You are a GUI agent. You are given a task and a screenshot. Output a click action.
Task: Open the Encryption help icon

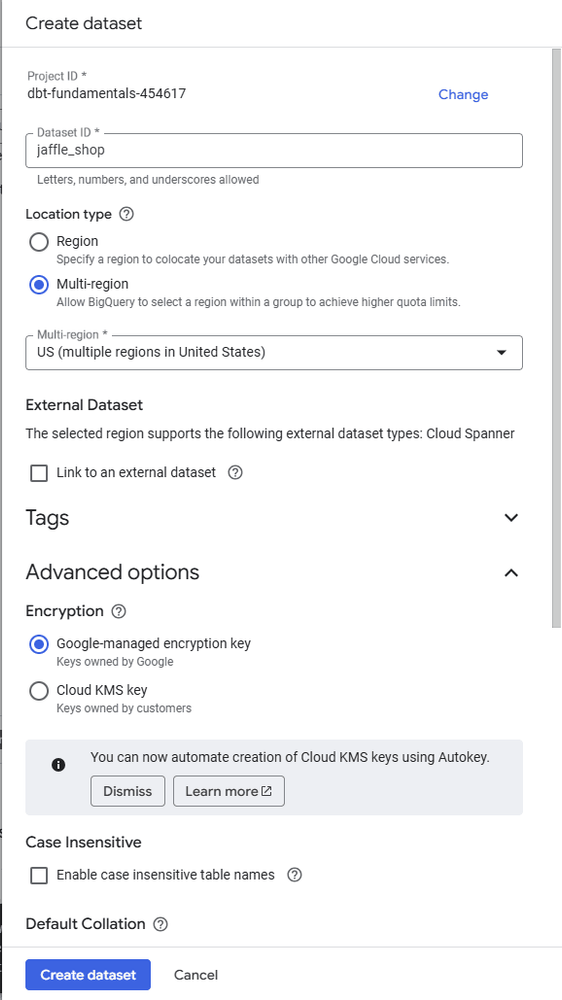119,611
